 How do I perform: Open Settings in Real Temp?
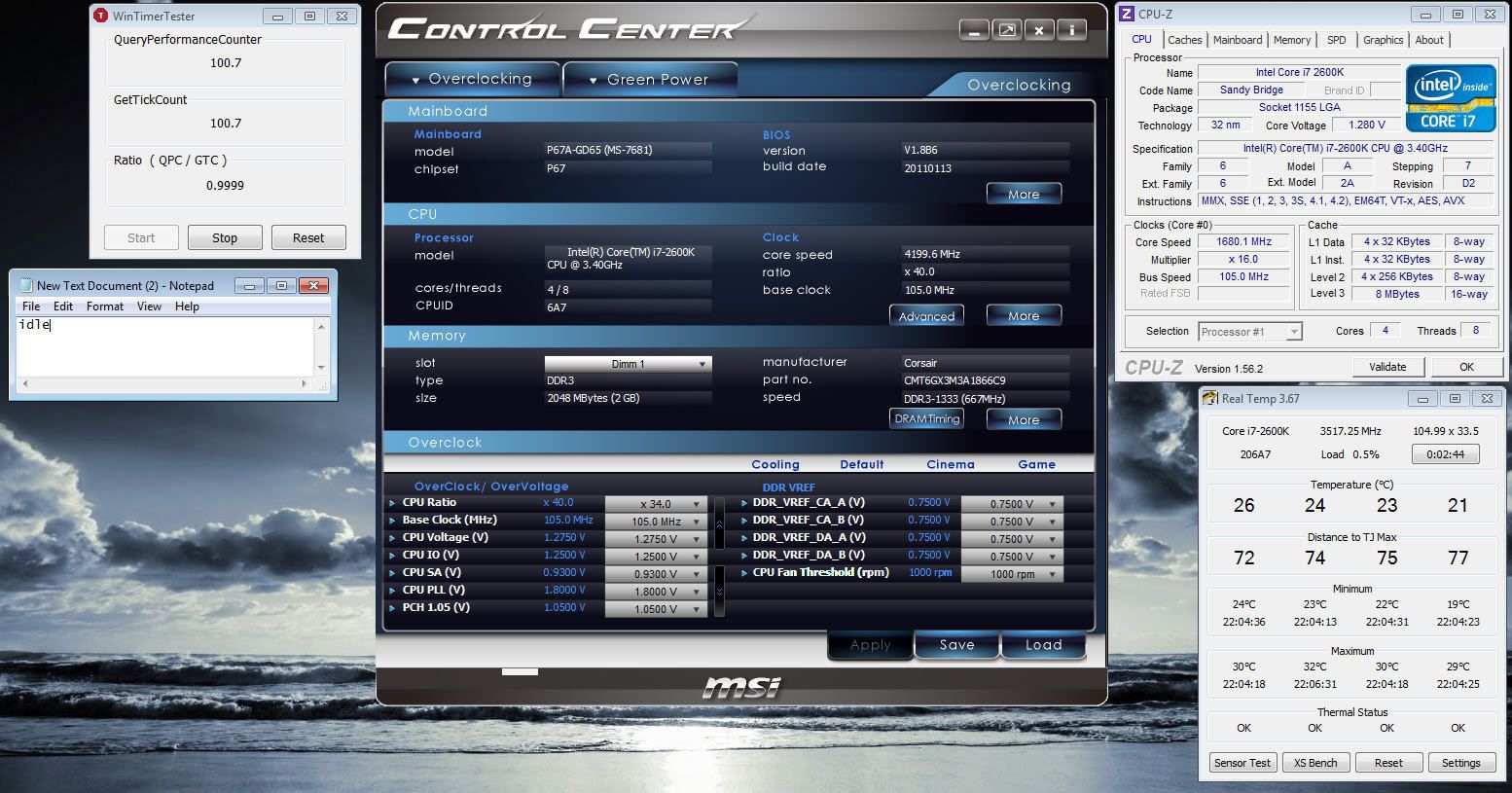pyautogui.click(x=1460, y=763)
